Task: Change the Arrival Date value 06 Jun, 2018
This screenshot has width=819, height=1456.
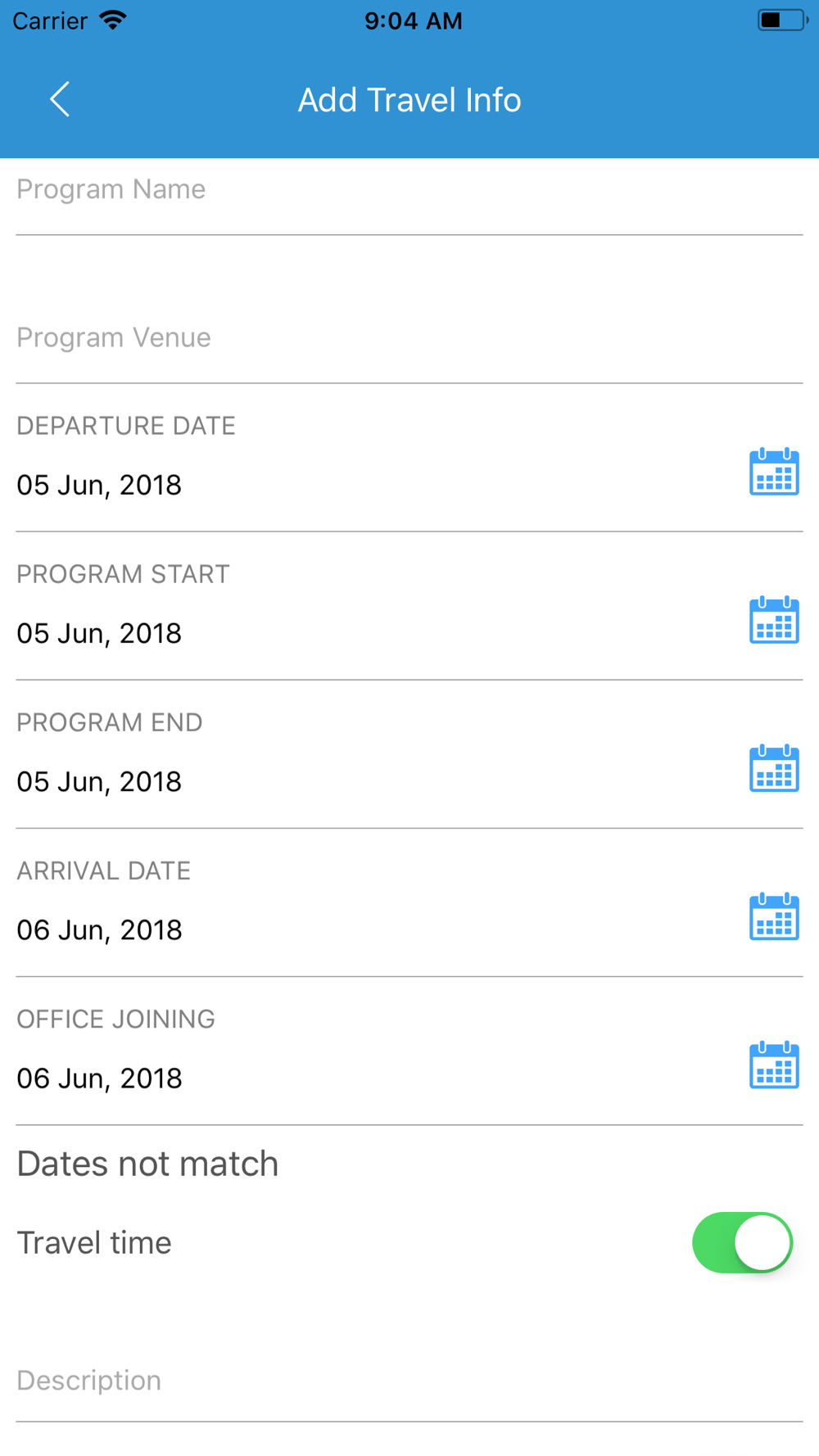Action: point(99,929)
